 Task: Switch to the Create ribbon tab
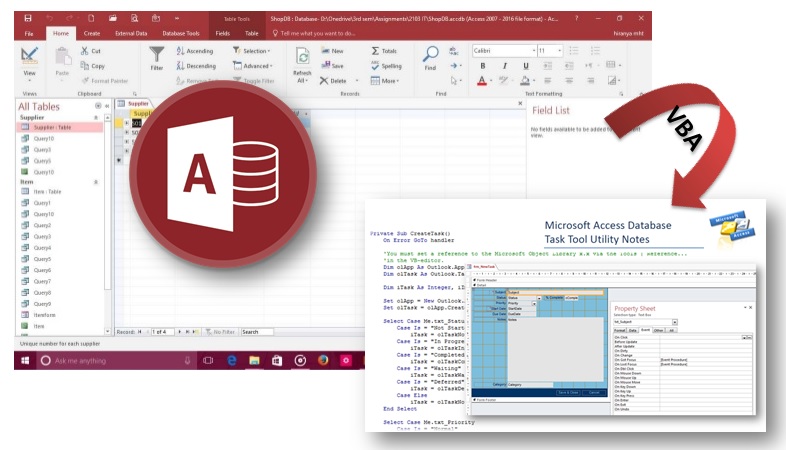(x=91, y=33)
